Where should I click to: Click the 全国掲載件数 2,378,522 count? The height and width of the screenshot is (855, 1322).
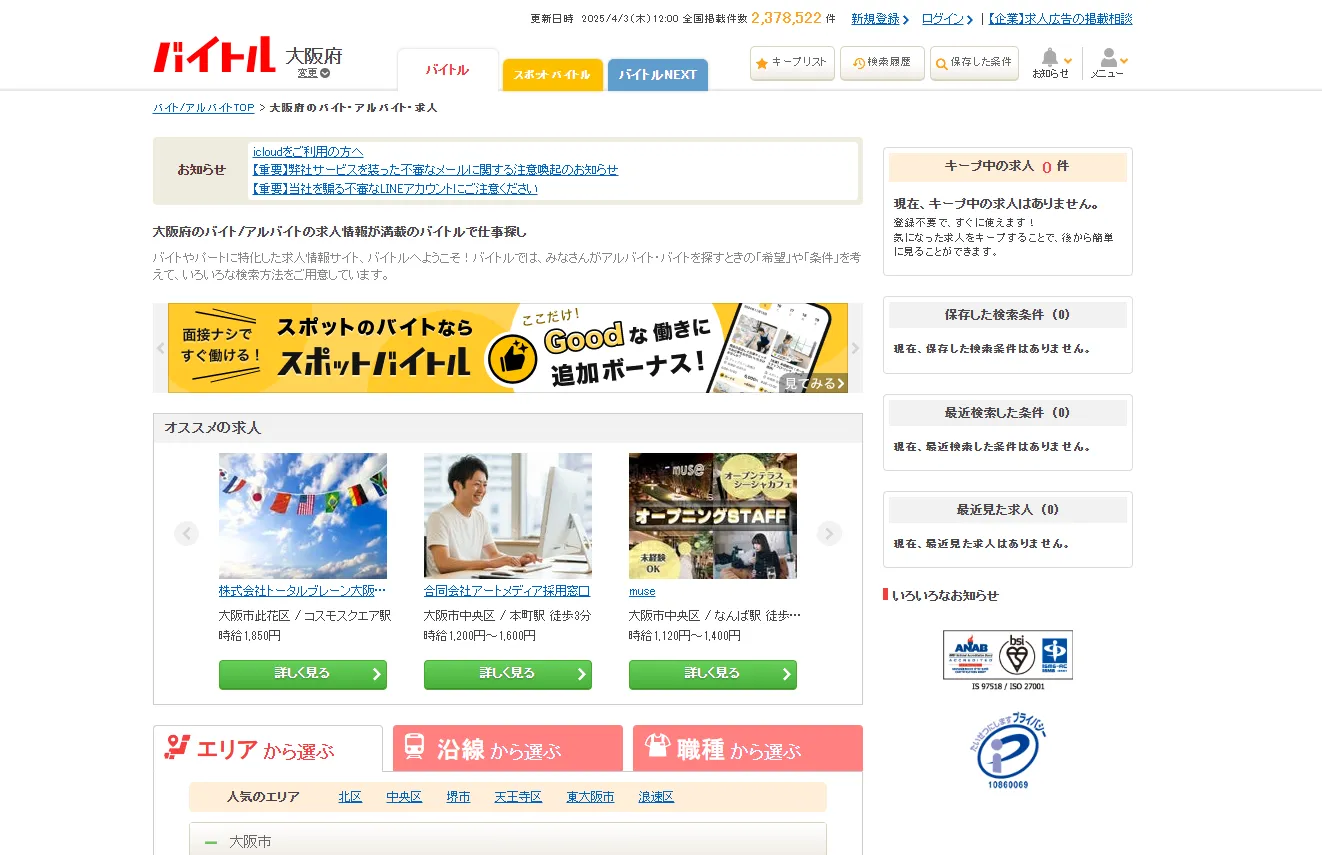coord(759,18)
